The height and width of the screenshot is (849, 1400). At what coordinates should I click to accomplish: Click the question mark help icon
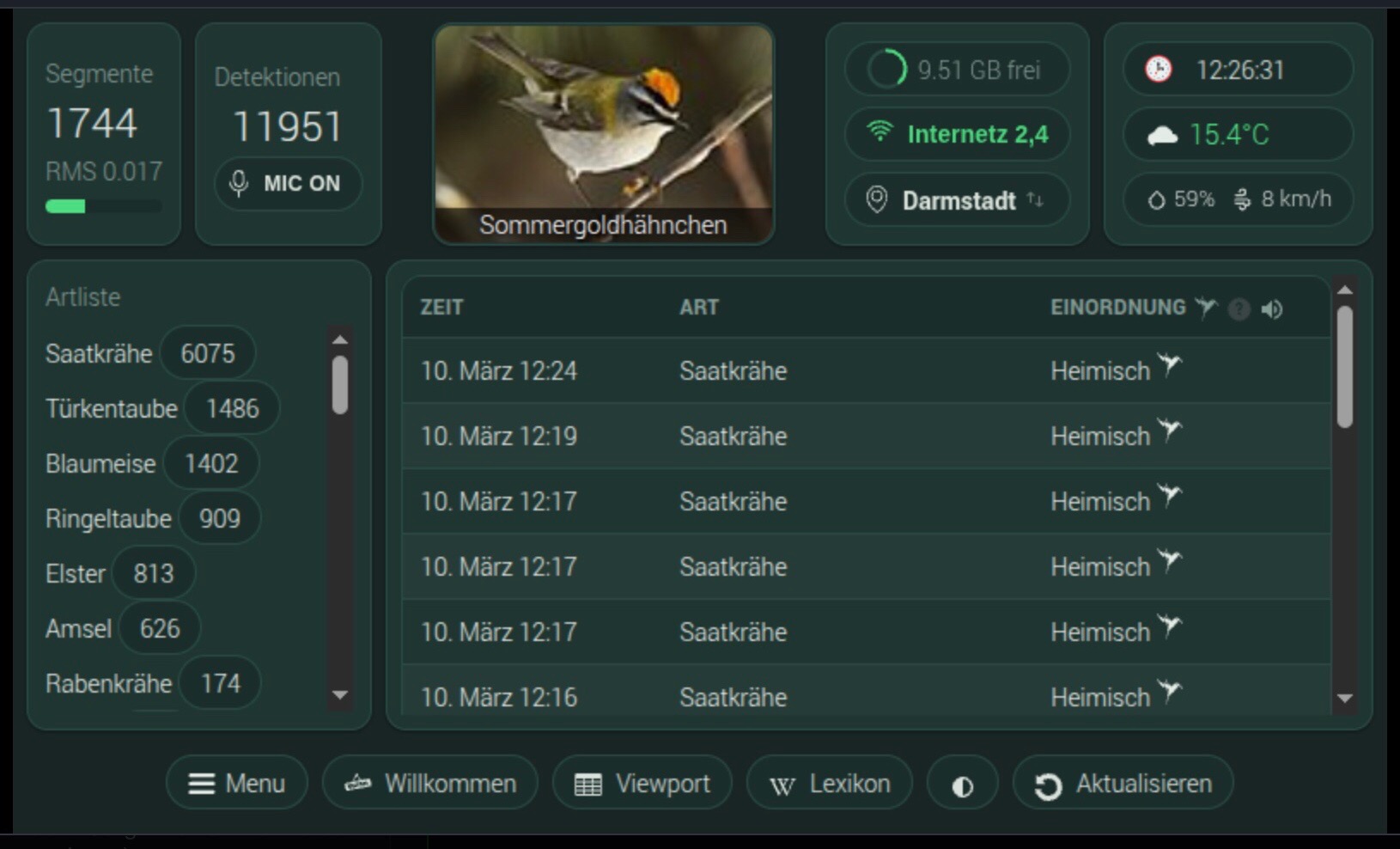[1239, 309]
